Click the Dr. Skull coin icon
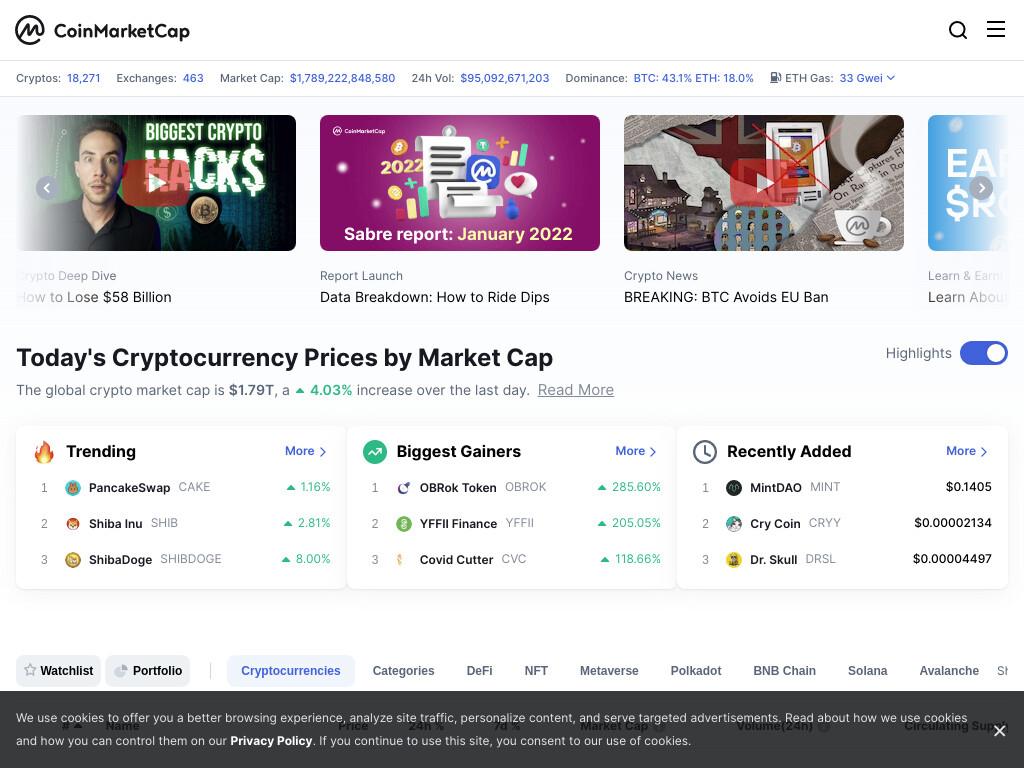This screenshot has width=1024, height=768. coord(734,560)
